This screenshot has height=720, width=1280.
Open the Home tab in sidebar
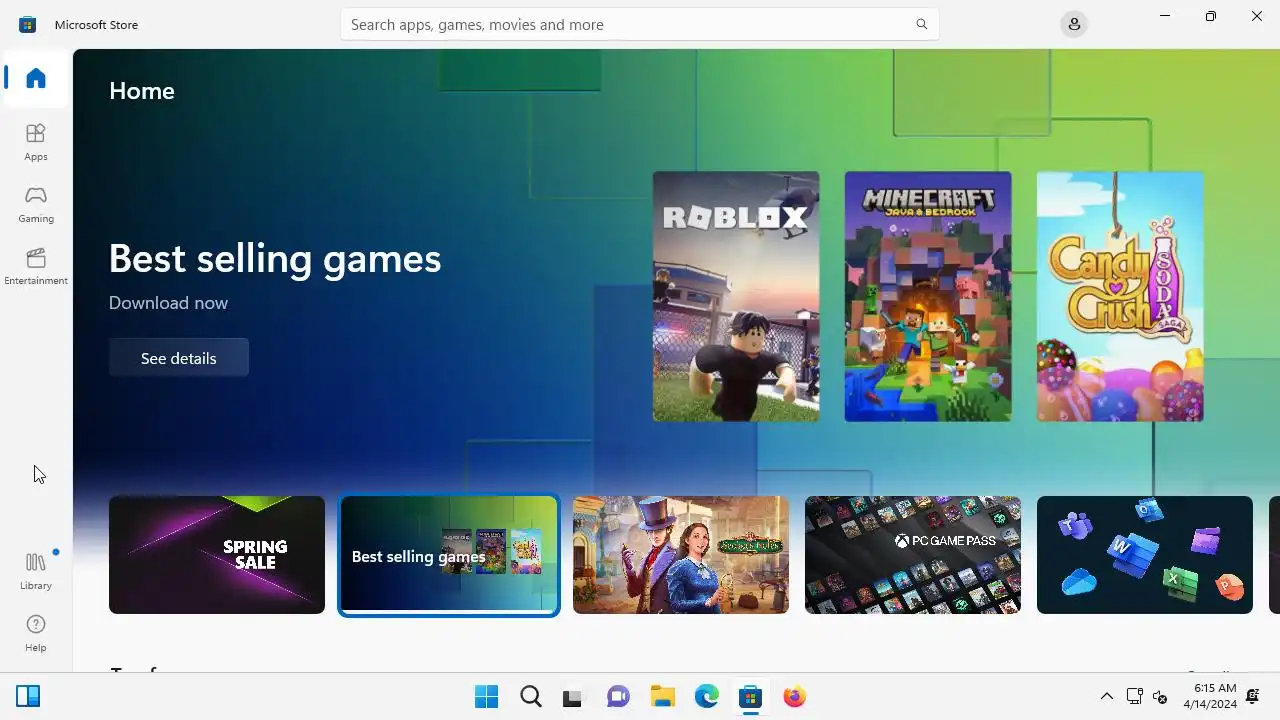(36, 78)
